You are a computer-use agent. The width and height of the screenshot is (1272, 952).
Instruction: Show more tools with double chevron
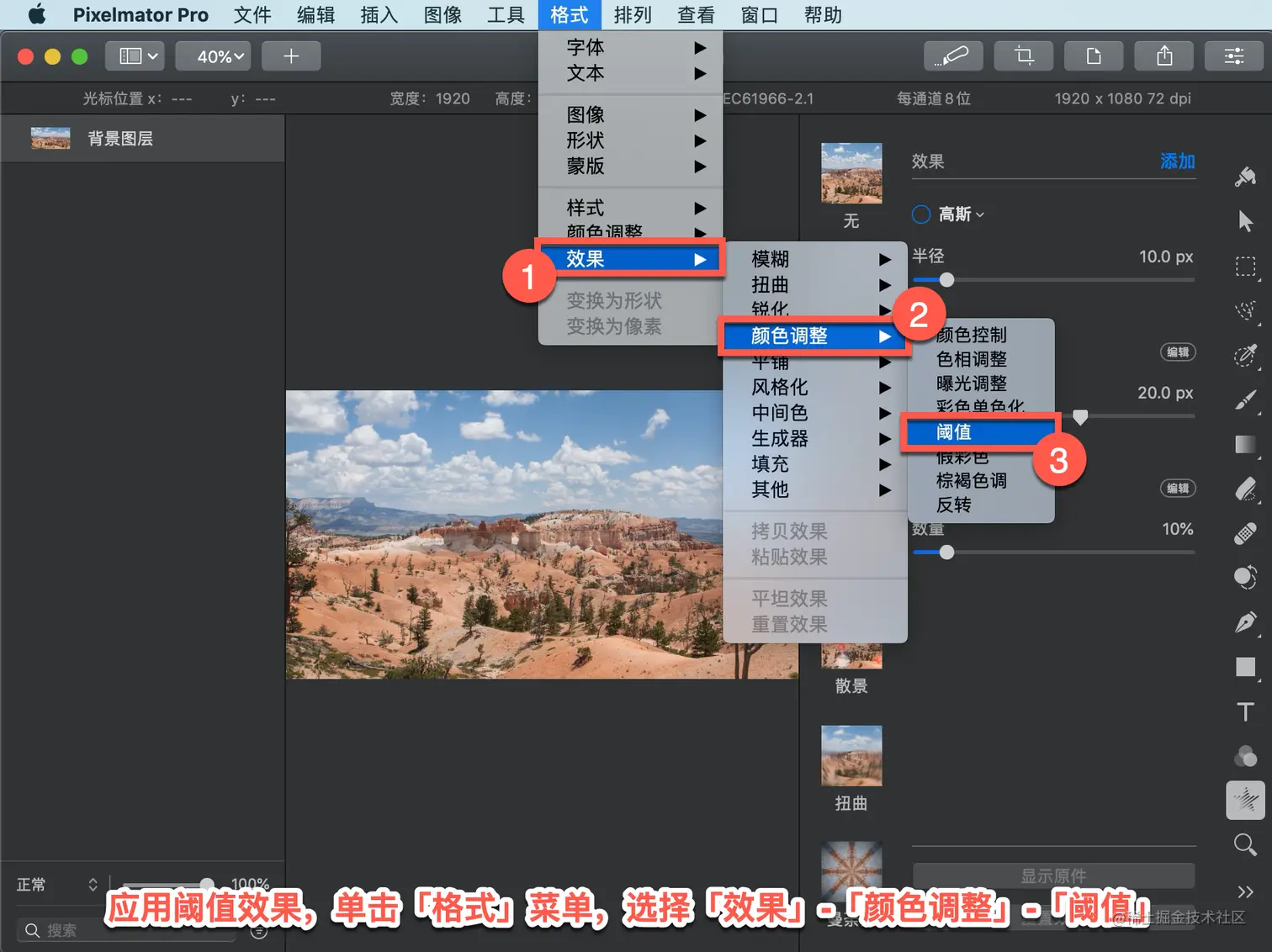coord(1245,891)
